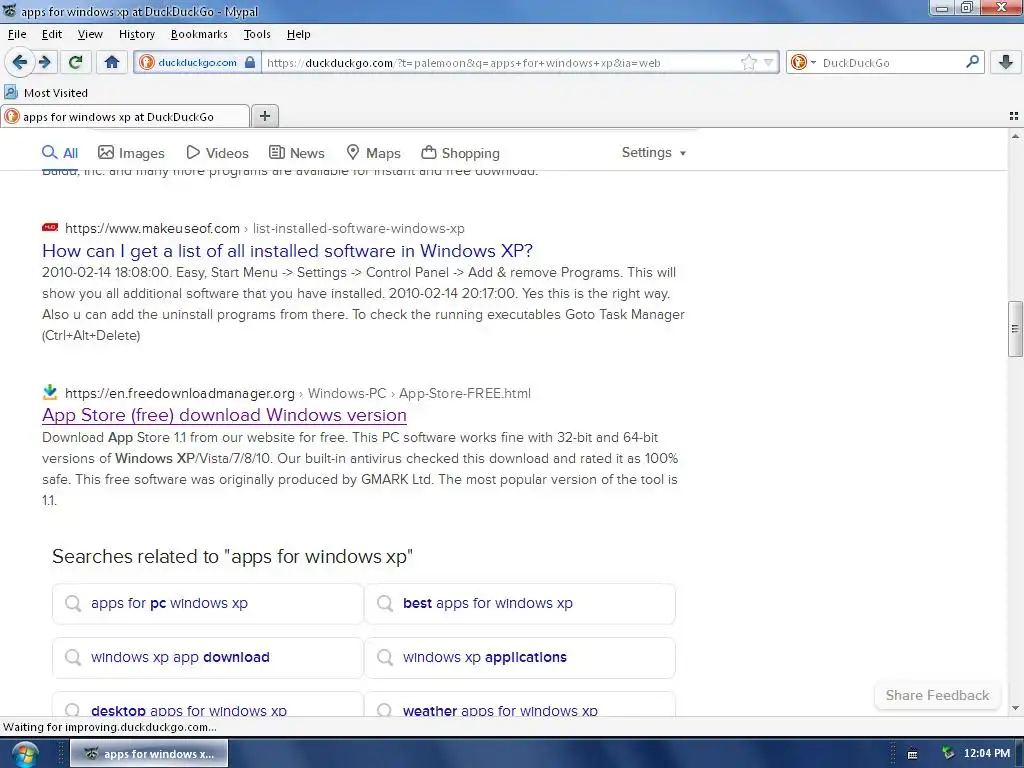Viewport: 1024px width, 768px height.
Task: Open the Windows Start button
Action: (x=24, y=754)
